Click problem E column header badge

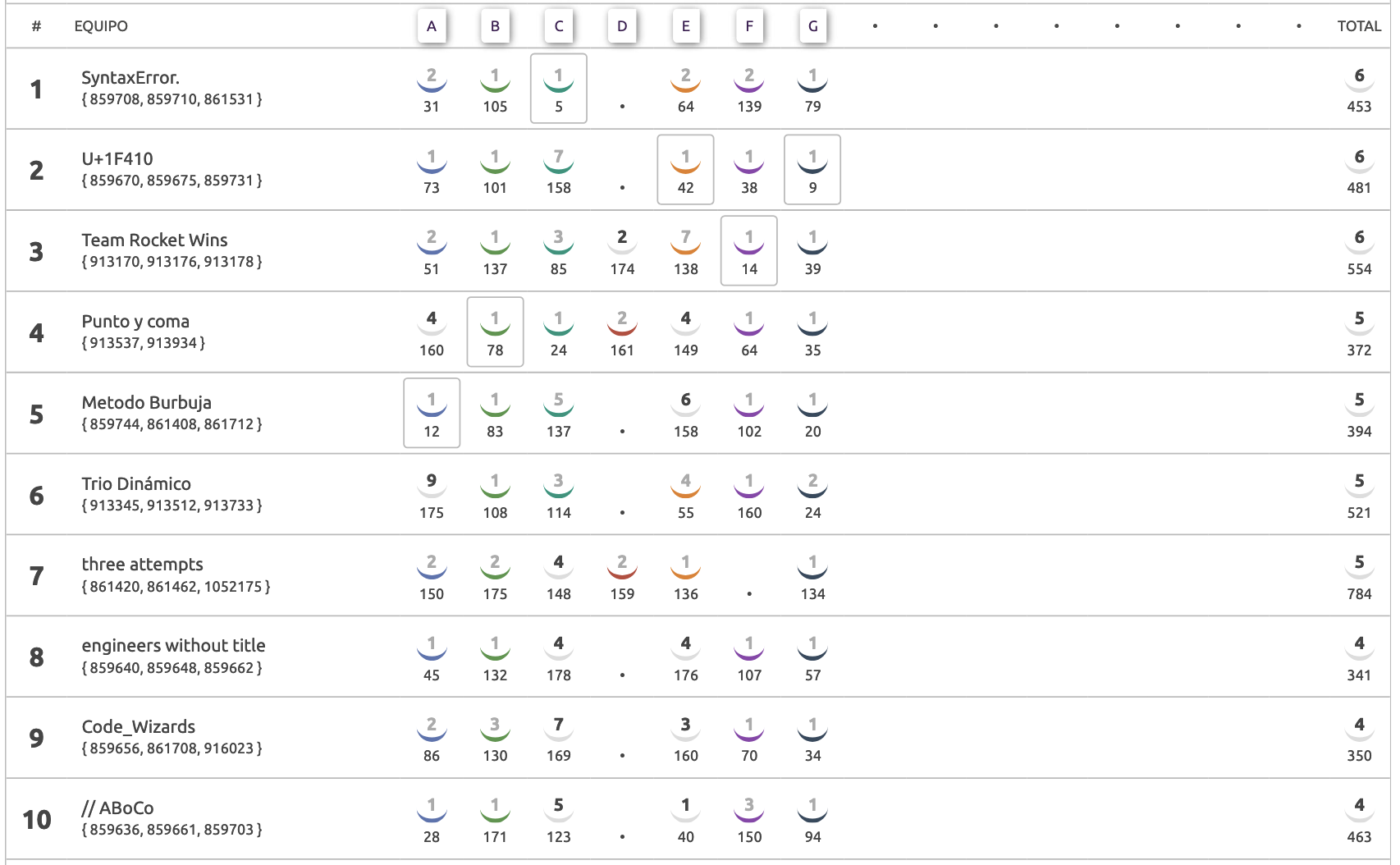click(x=686, y=26)
